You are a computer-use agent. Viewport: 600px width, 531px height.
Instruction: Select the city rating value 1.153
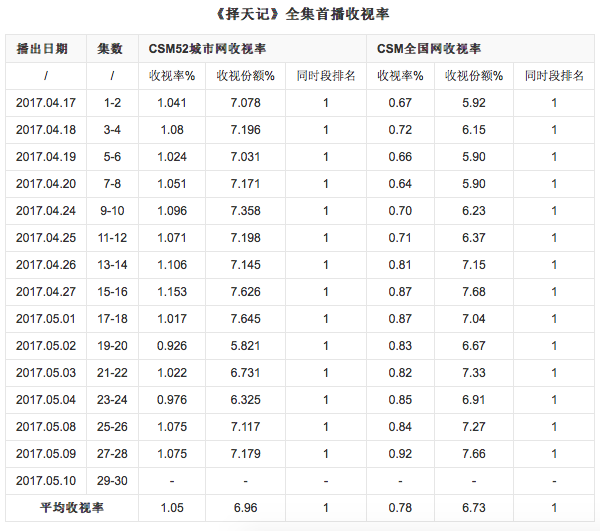coord(172,292)
